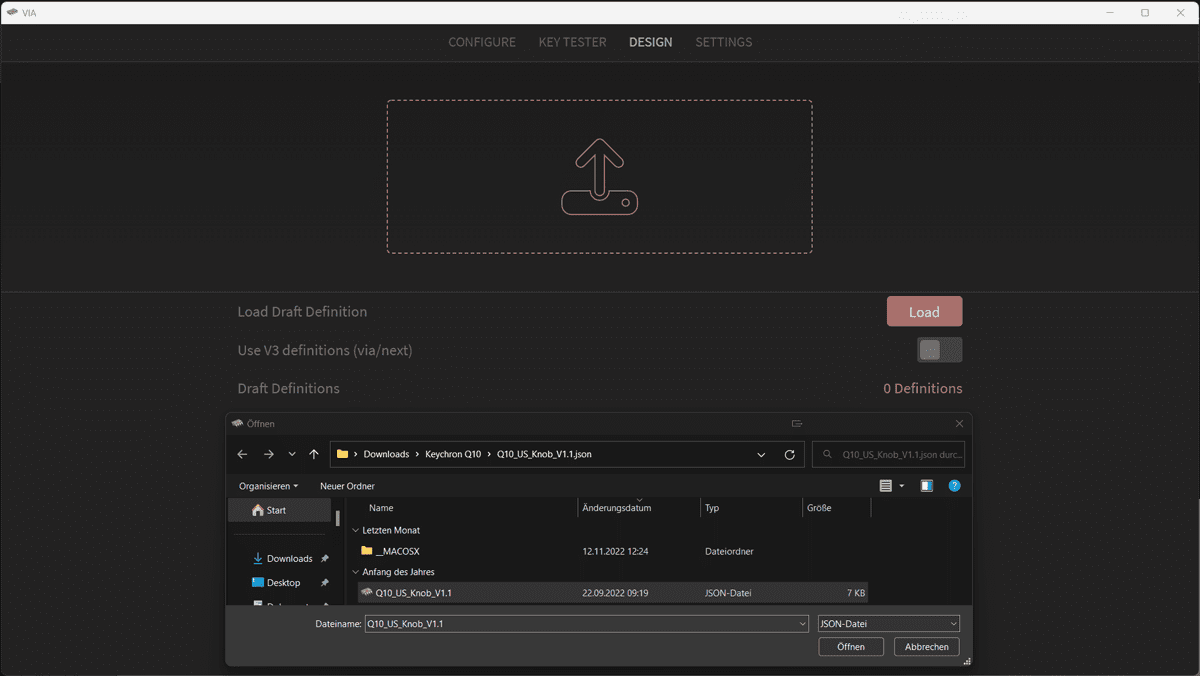Go back in the Öffnen dialog

coord(242,454)
